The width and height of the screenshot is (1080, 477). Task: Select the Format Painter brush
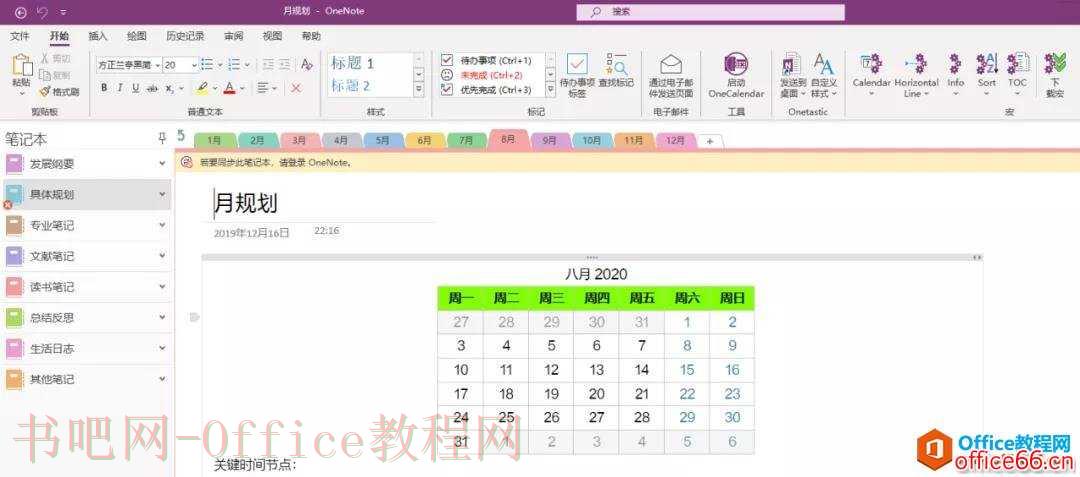tap(45, 91)
